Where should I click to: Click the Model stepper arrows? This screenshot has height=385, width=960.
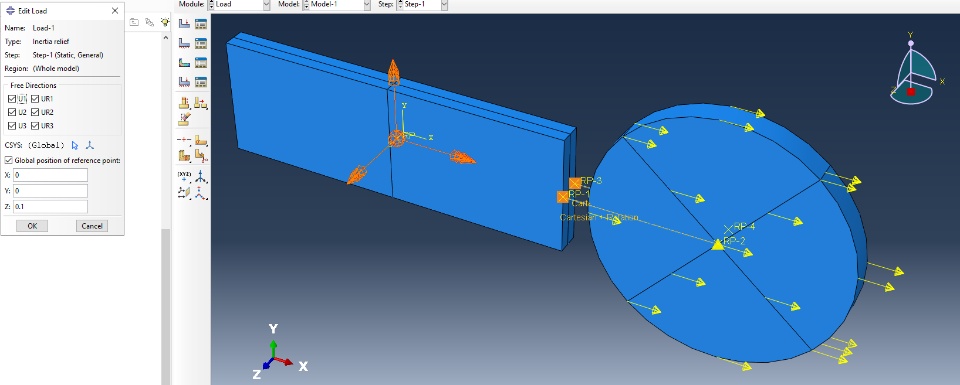point(307,4)
